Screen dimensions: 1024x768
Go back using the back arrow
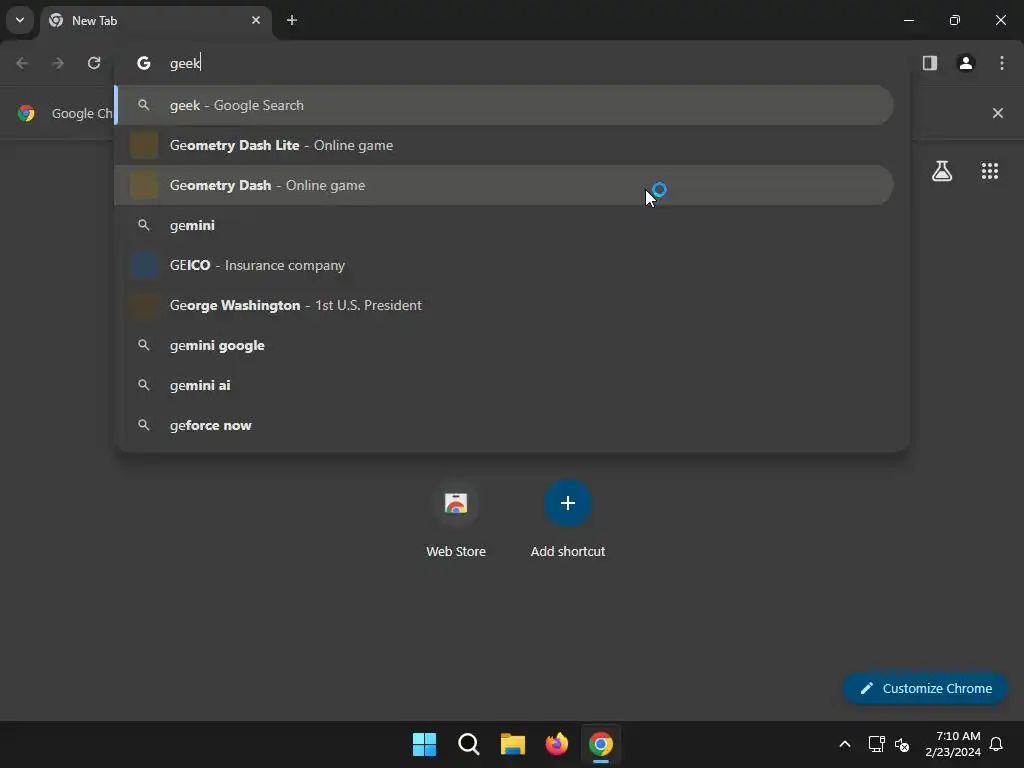[x=22, y=63]
